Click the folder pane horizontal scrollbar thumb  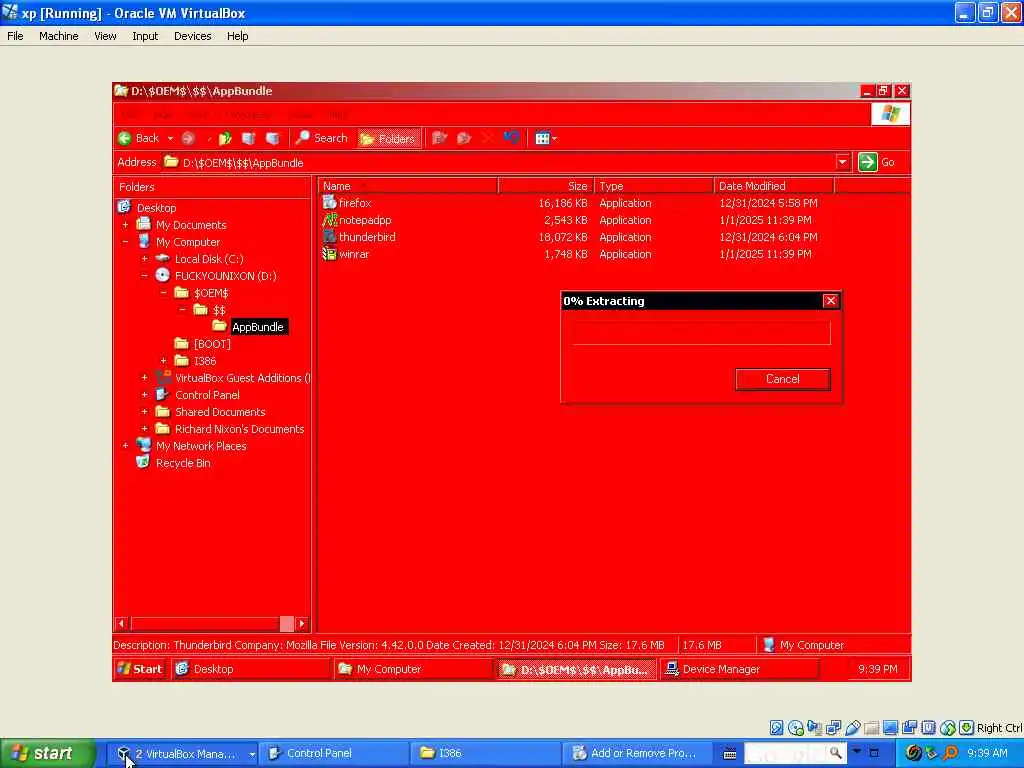coord(286,623)
